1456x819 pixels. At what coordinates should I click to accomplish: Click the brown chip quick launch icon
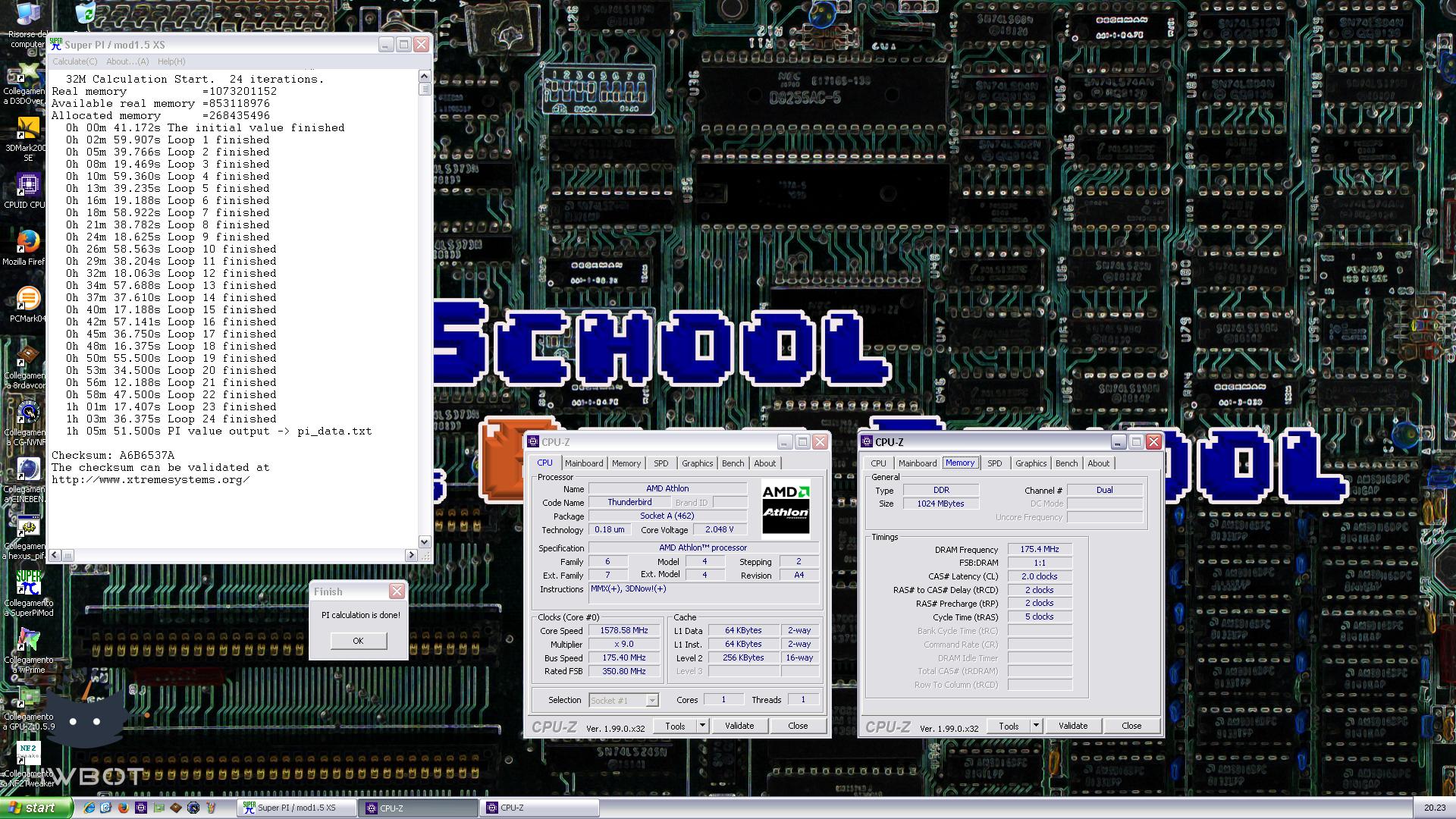coord(176,808)
